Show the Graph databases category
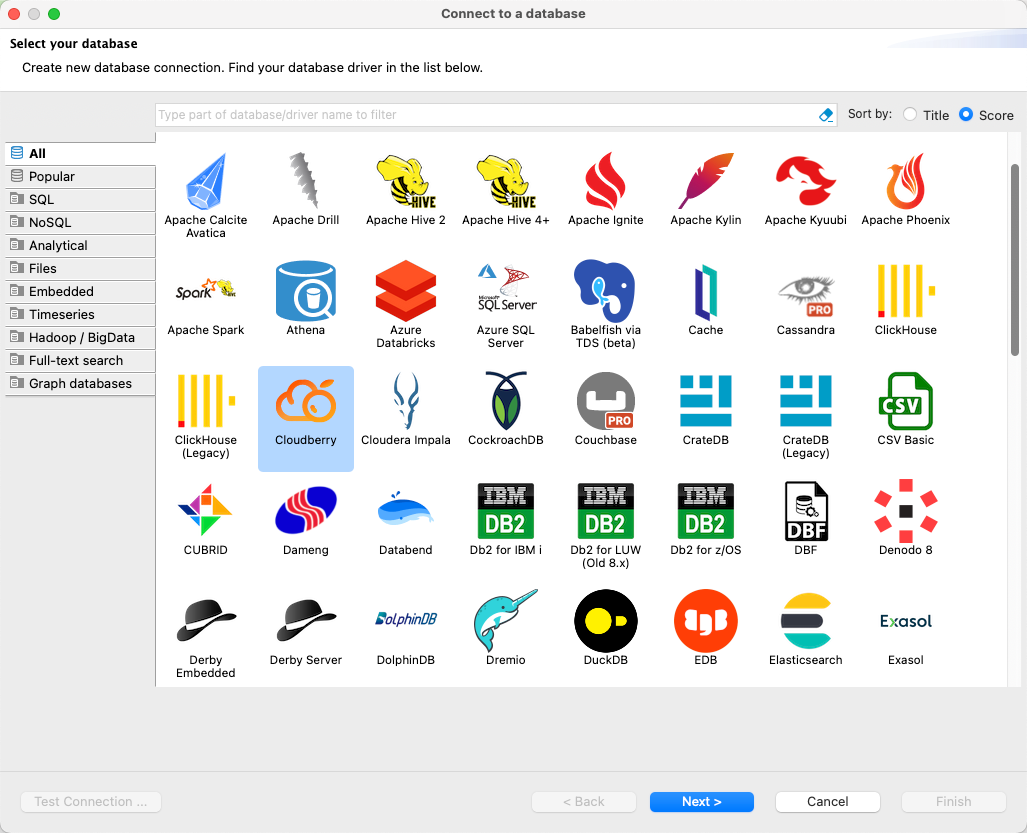Image resolution: width=1027 pixels, height=833 pixels. pos(80,384)
